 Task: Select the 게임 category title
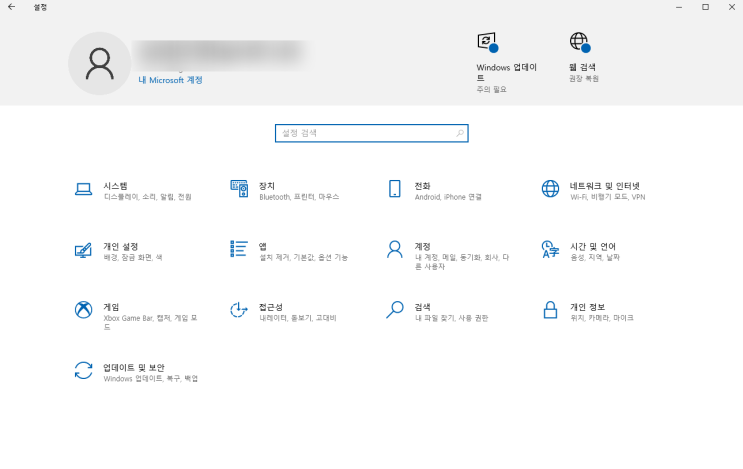point(111,307)
